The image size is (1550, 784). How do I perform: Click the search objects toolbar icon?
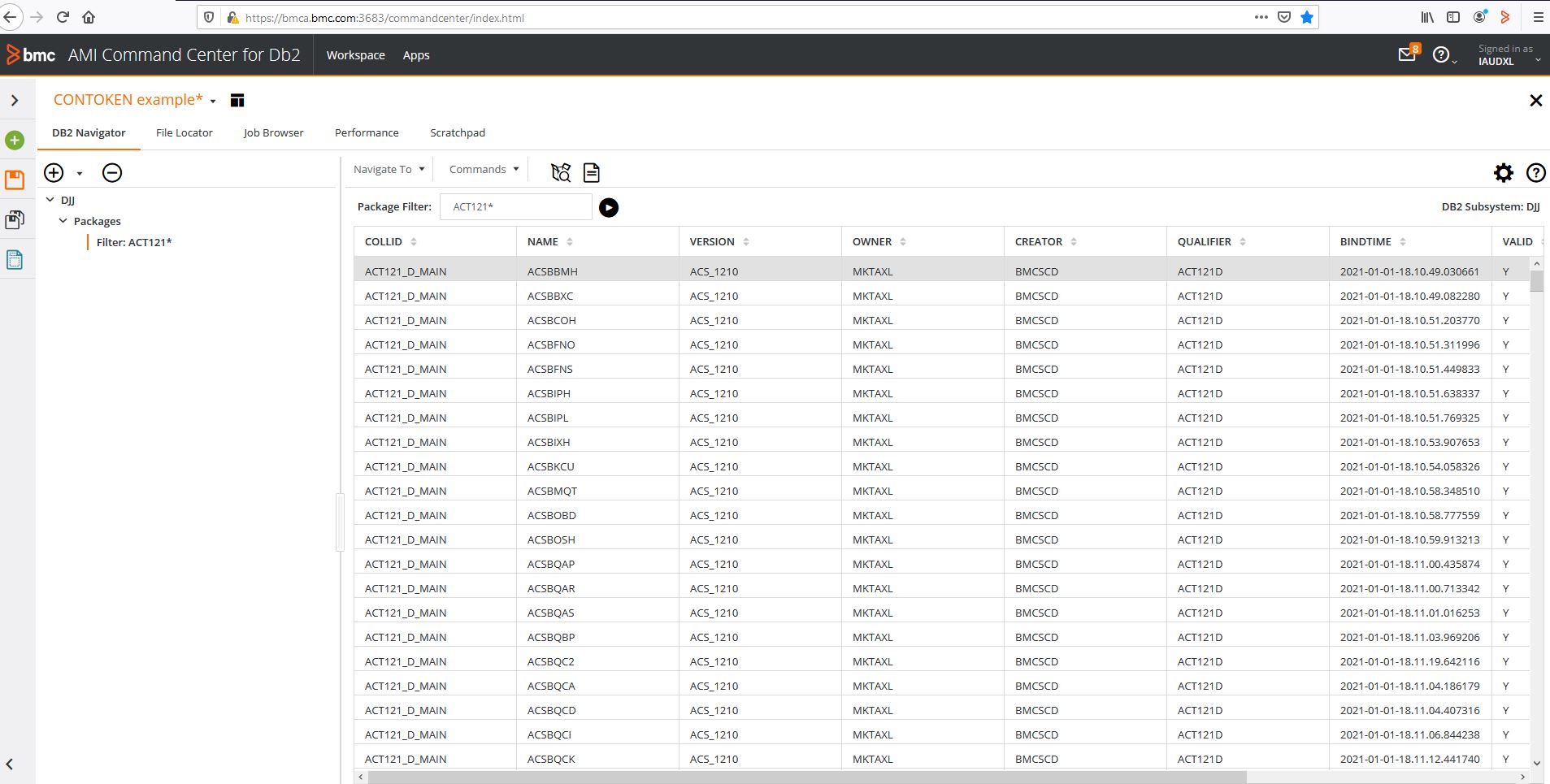pyautogui.click(x=561, y=172)
